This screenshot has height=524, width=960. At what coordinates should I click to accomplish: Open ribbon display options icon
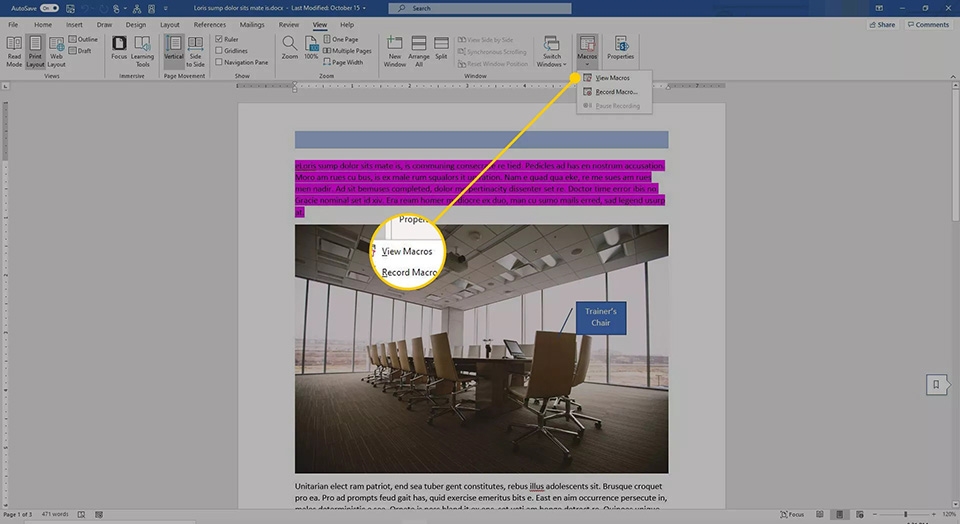[879, 9]
